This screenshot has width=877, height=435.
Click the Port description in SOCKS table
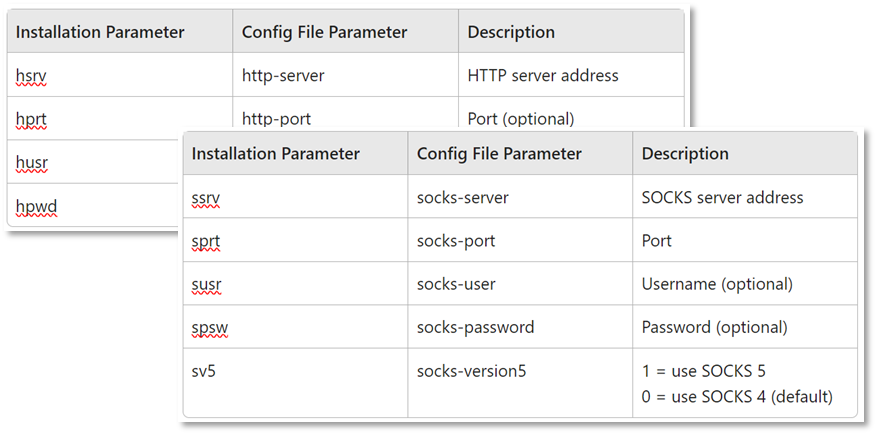(x=657, y=241)
